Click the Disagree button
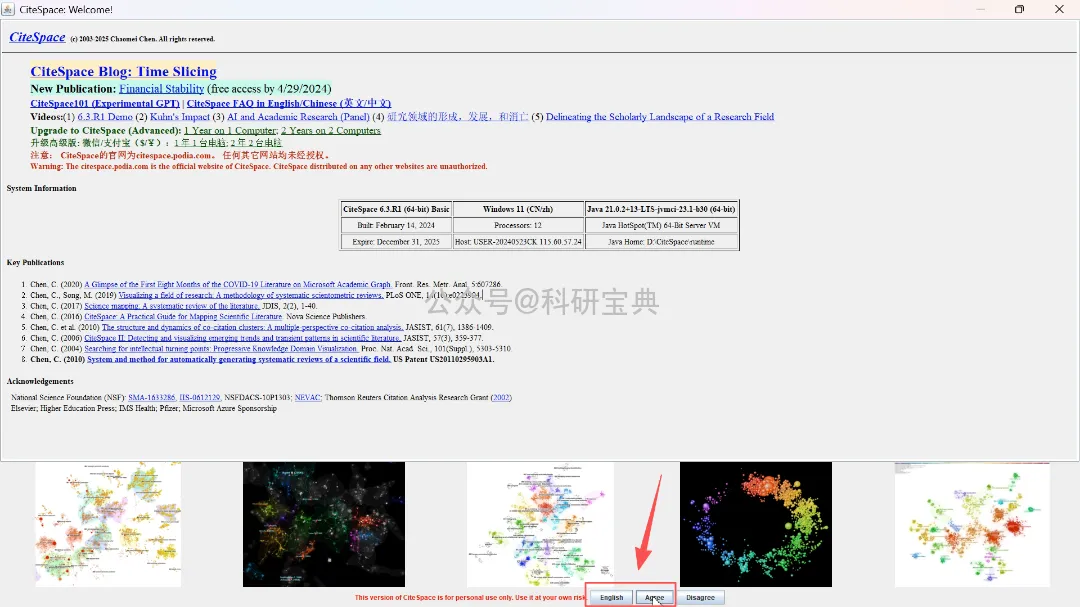The image size is (1080, 607). [x=700, y=597]
